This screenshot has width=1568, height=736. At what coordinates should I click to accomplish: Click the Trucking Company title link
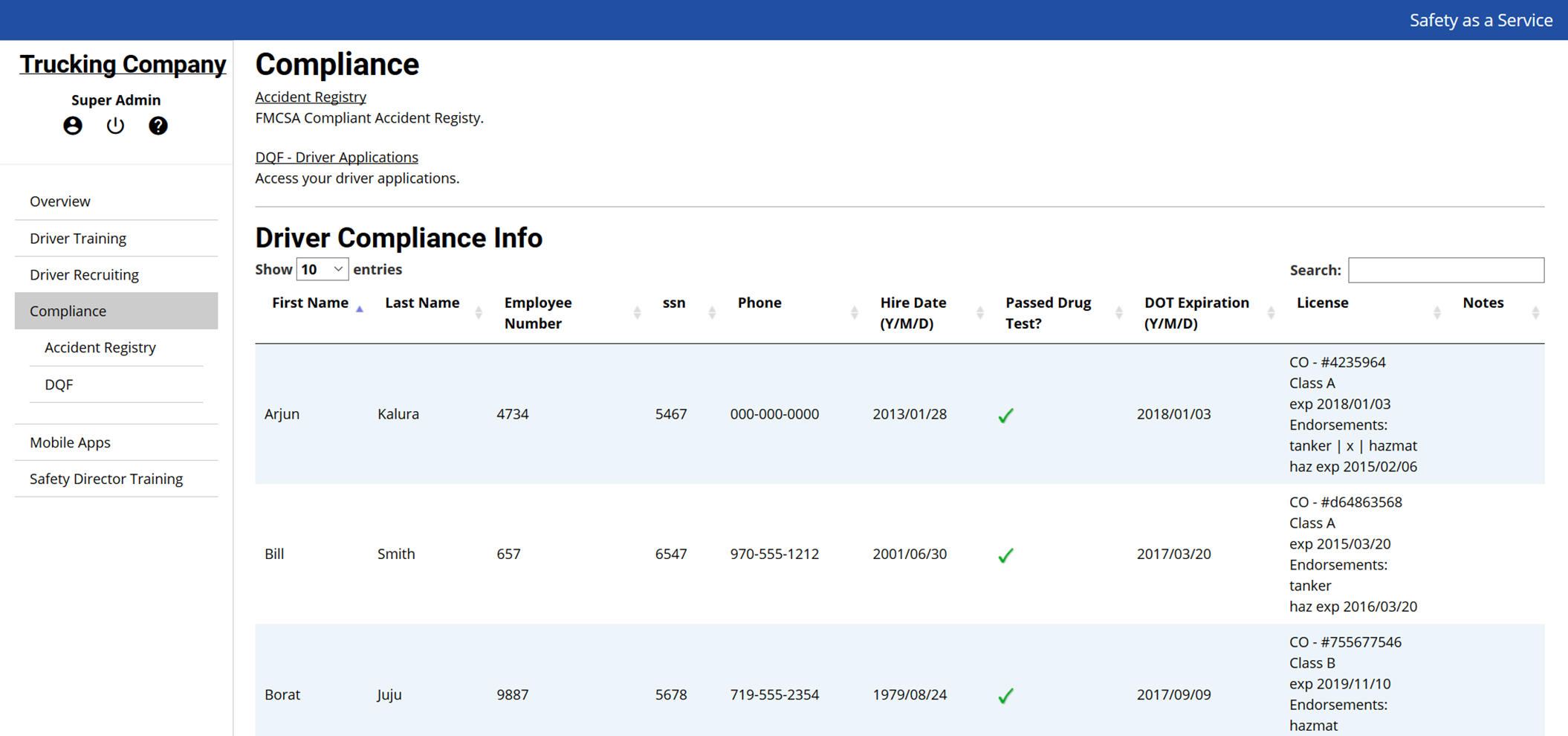123,65
